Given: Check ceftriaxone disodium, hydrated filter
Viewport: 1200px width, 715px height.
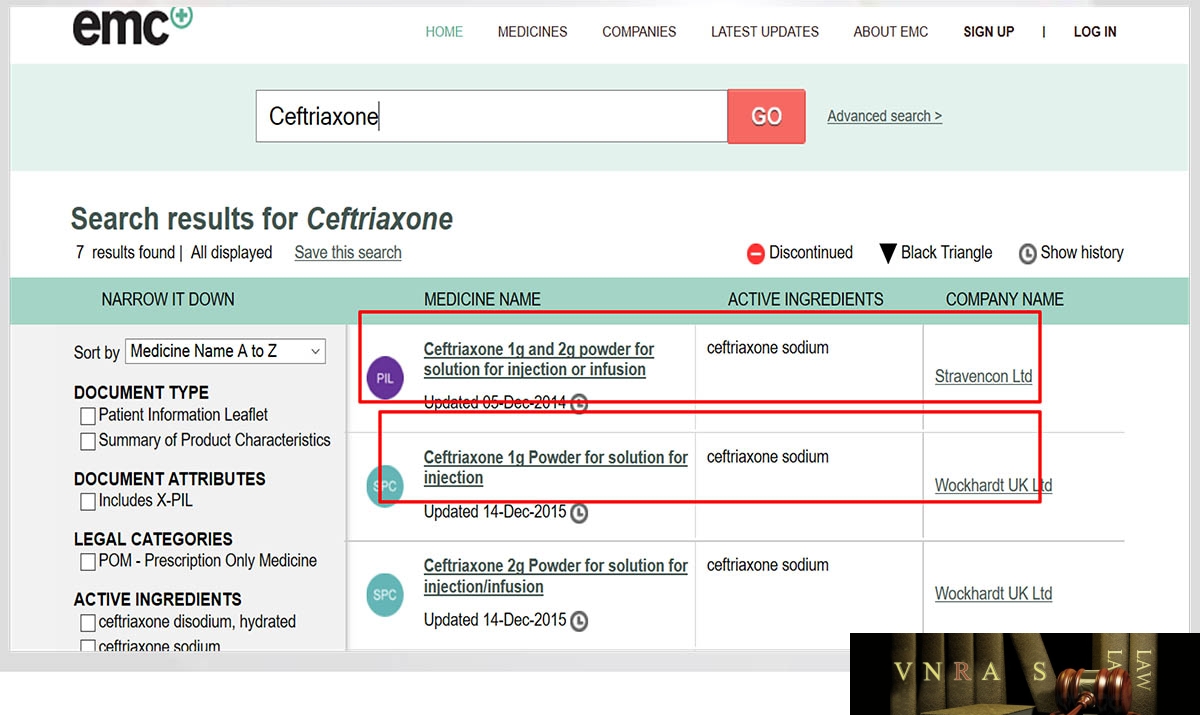Looking at the screenshot, I should [87, 623].
